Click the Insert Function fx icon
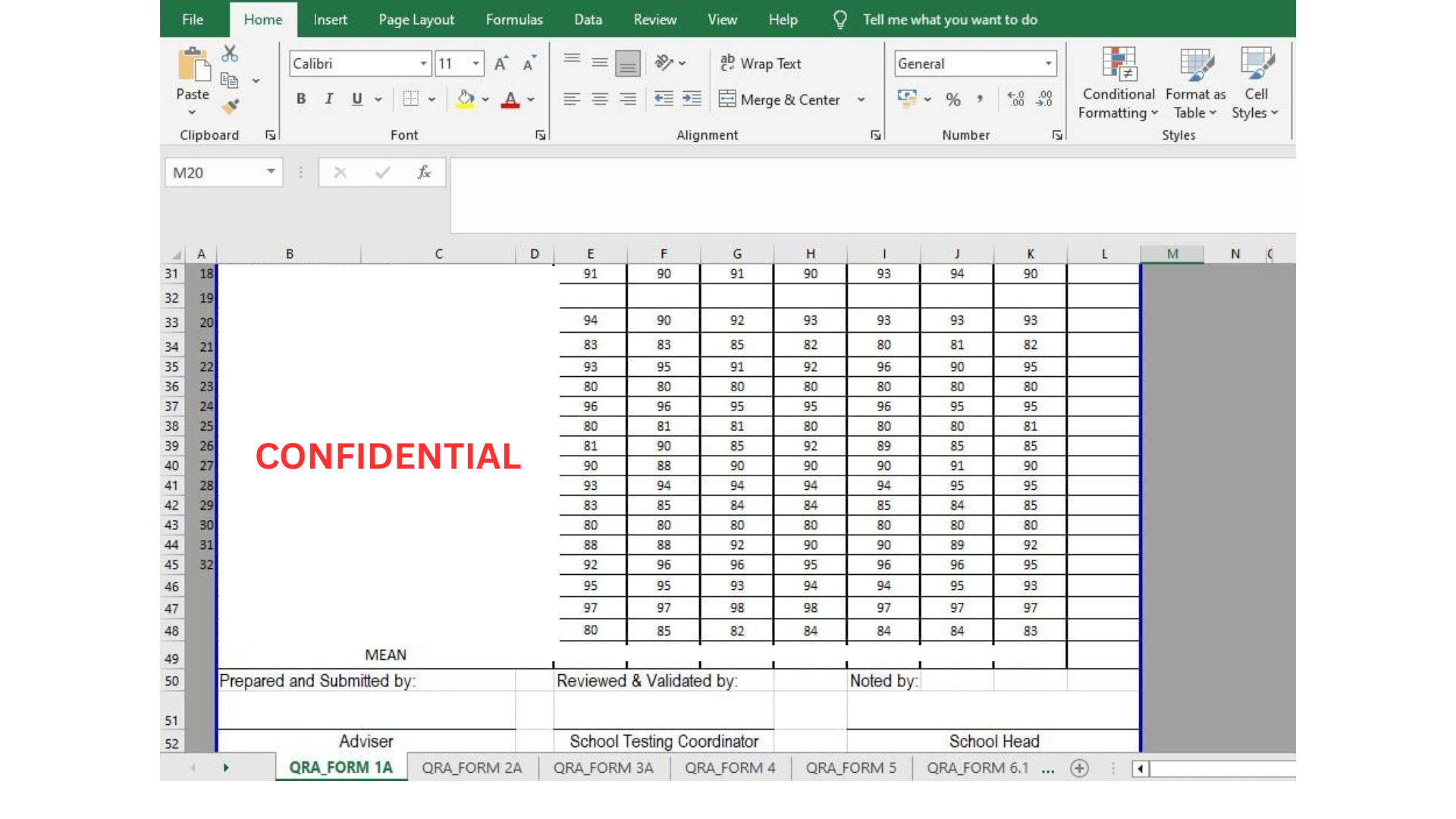The image size is (1456, 819). coord(424,173)
